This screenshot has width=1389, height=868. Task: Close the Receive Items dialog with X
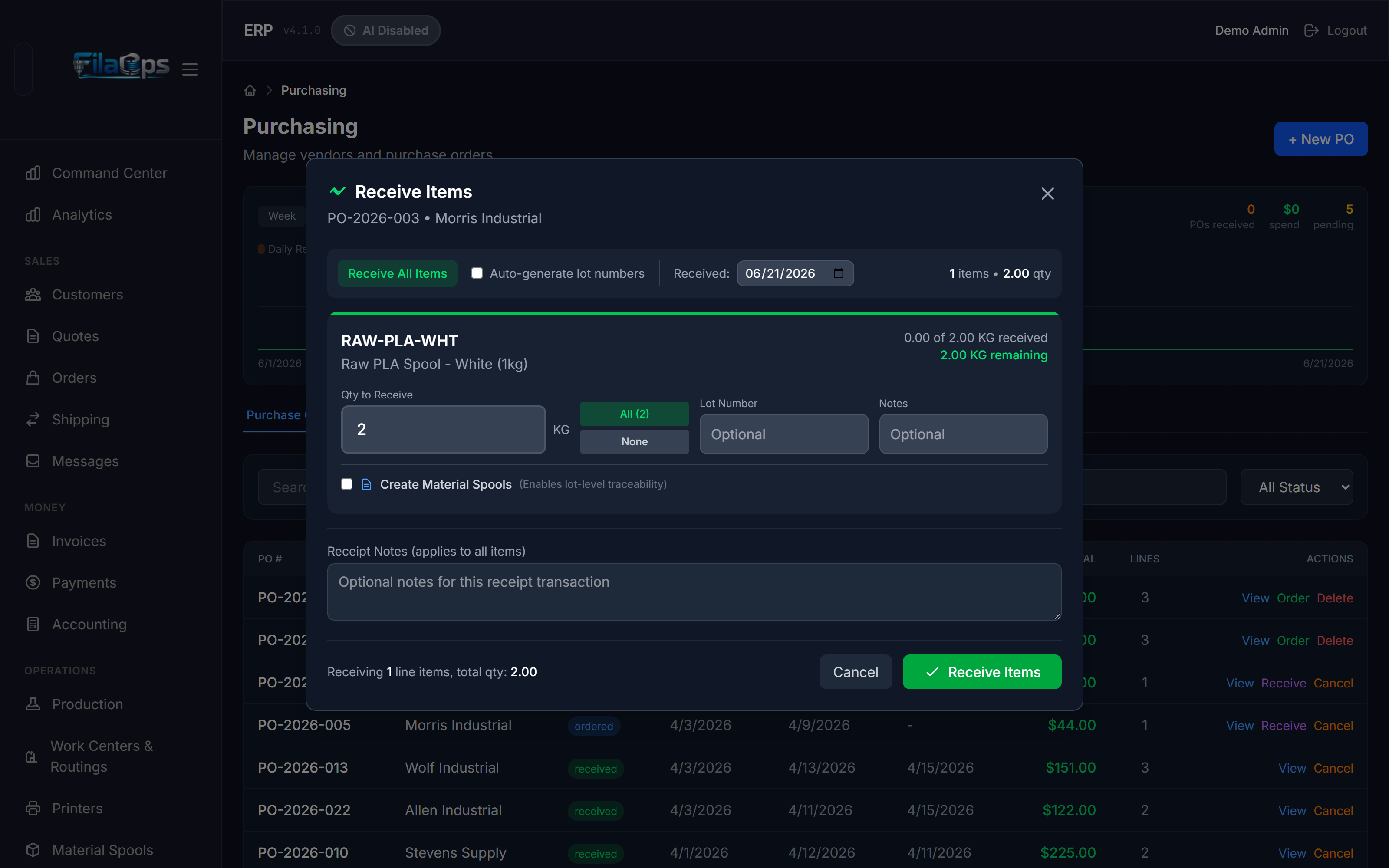click(1047, 194)
